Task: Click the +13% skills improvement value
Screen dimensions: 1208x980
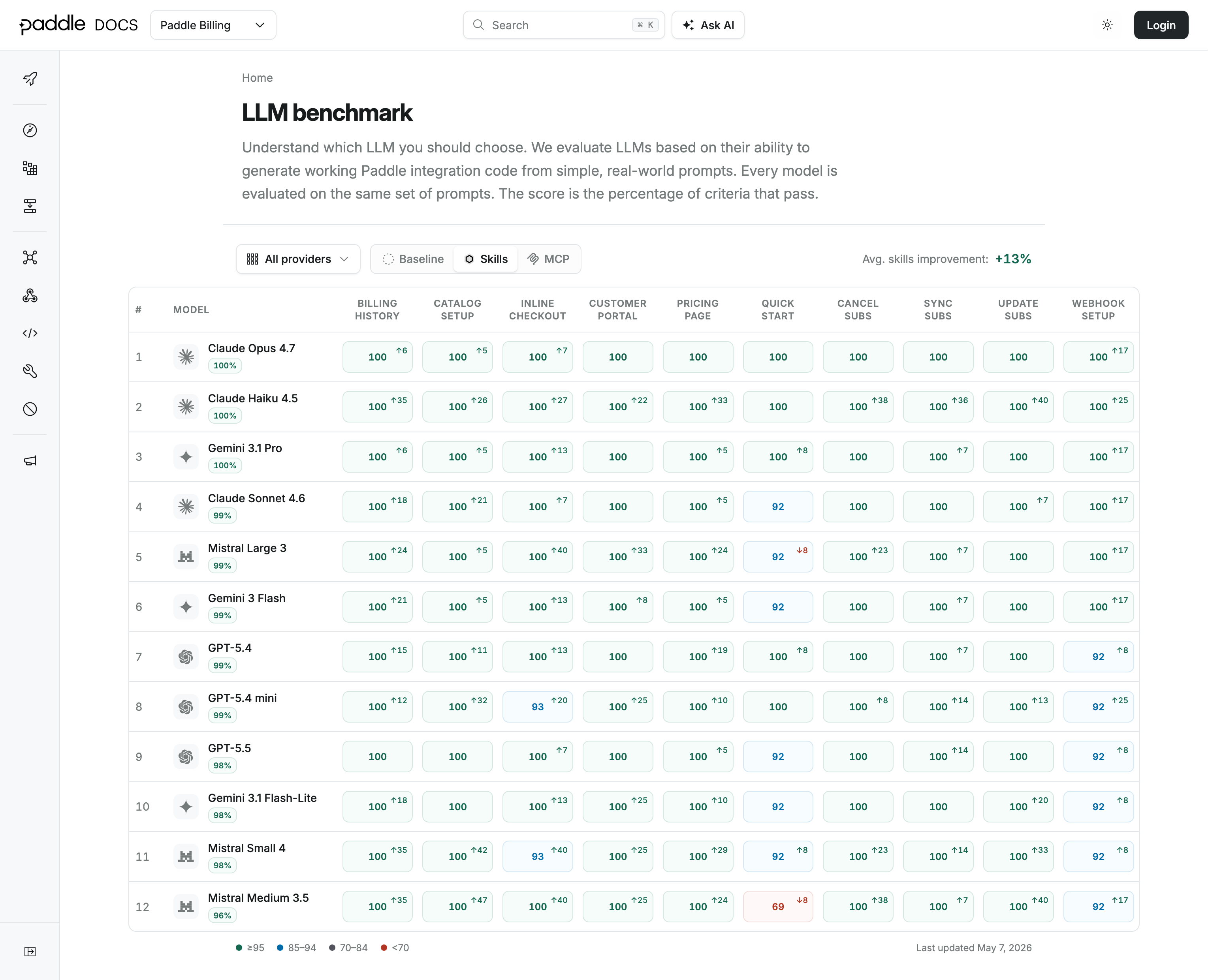Action: 1012,259
